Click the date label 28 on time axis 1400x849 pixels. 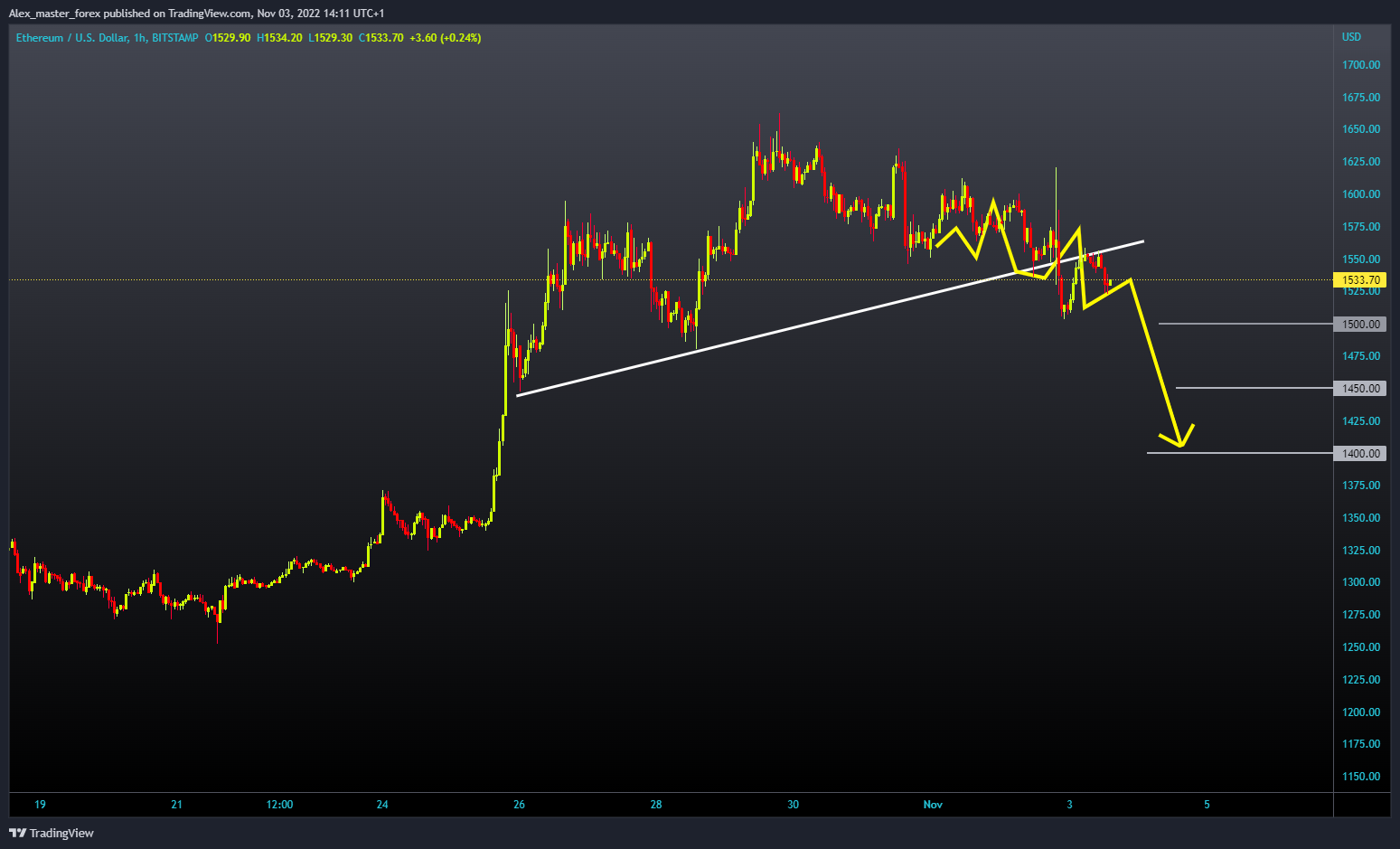click(656, 805)
